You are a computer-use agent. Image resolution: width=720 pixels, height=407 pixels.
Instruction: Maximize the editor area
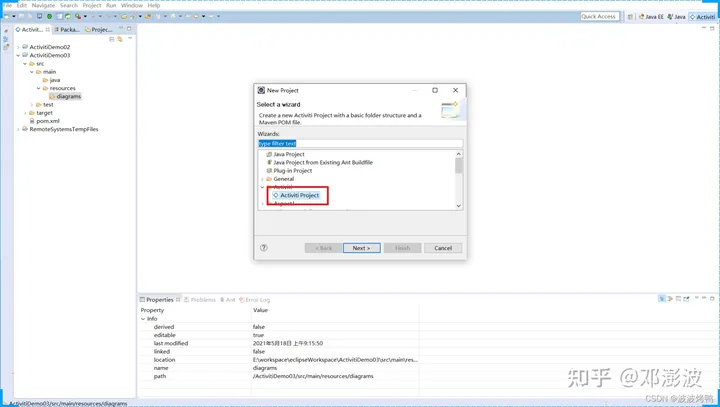[x=712, y=28]
